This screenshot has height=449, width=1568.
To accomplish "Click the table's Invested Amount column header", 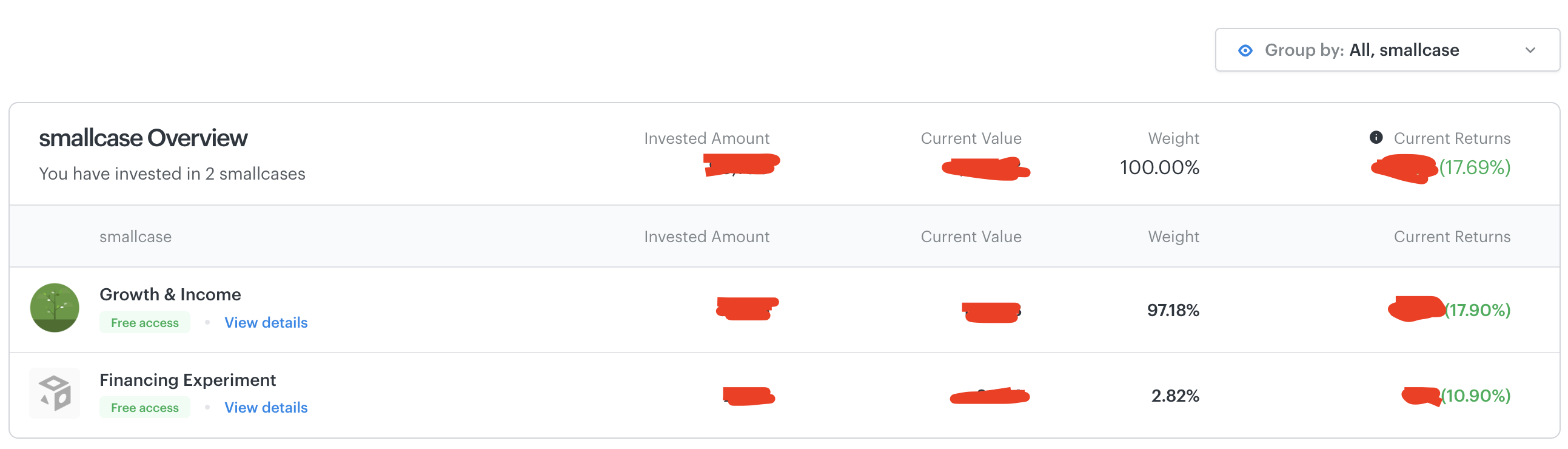I will (x=707, y=237).
